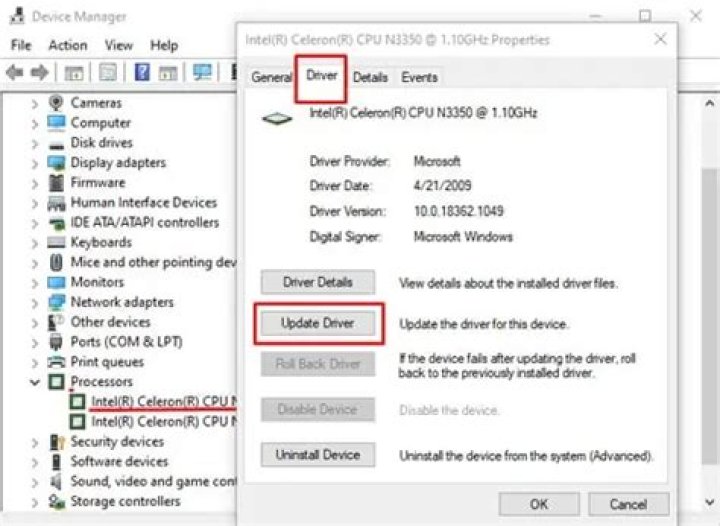Click the monitor scan hardware toolbar icon

[202, 72]
